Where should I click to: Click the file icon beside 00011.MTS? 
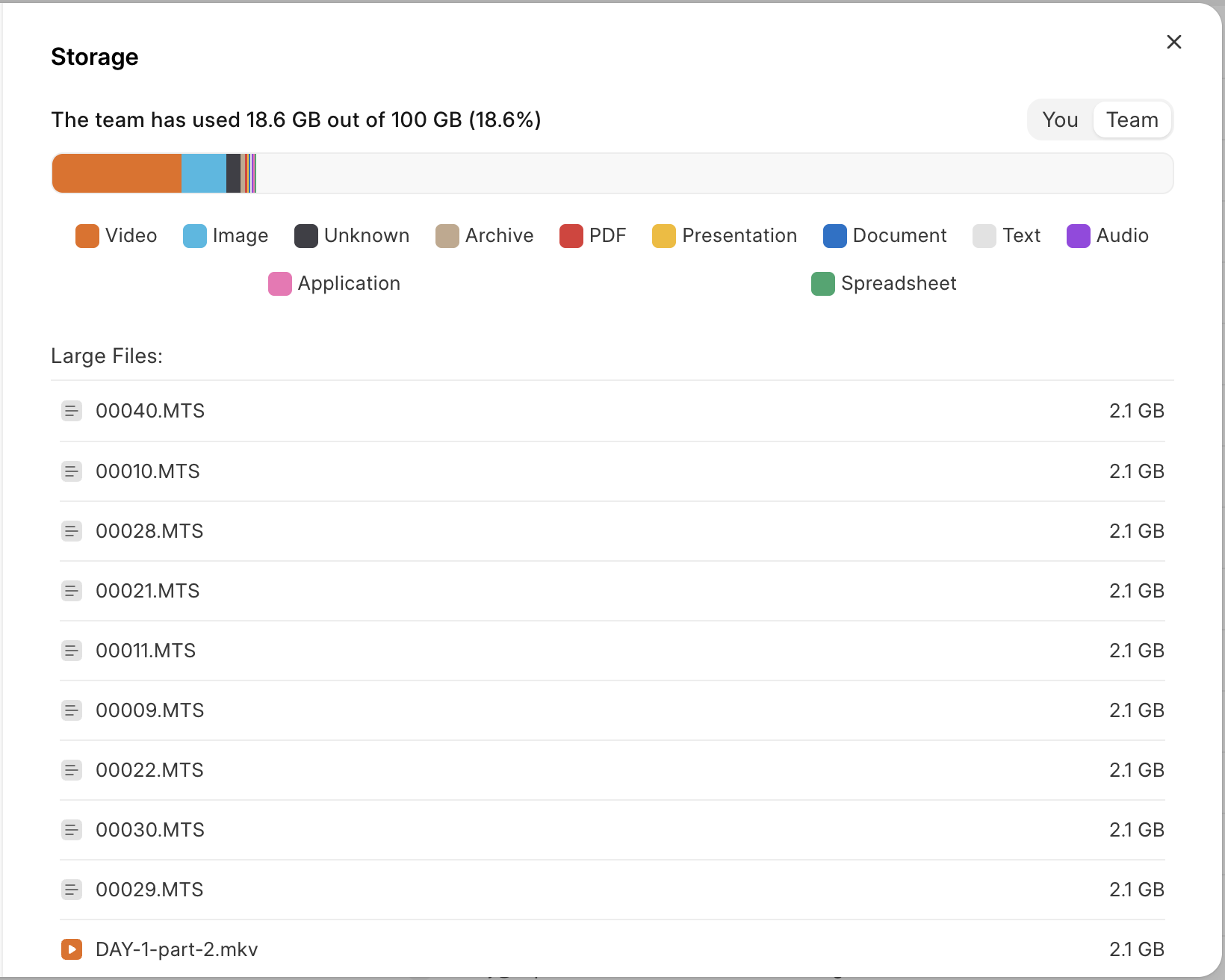coord(72,651)
